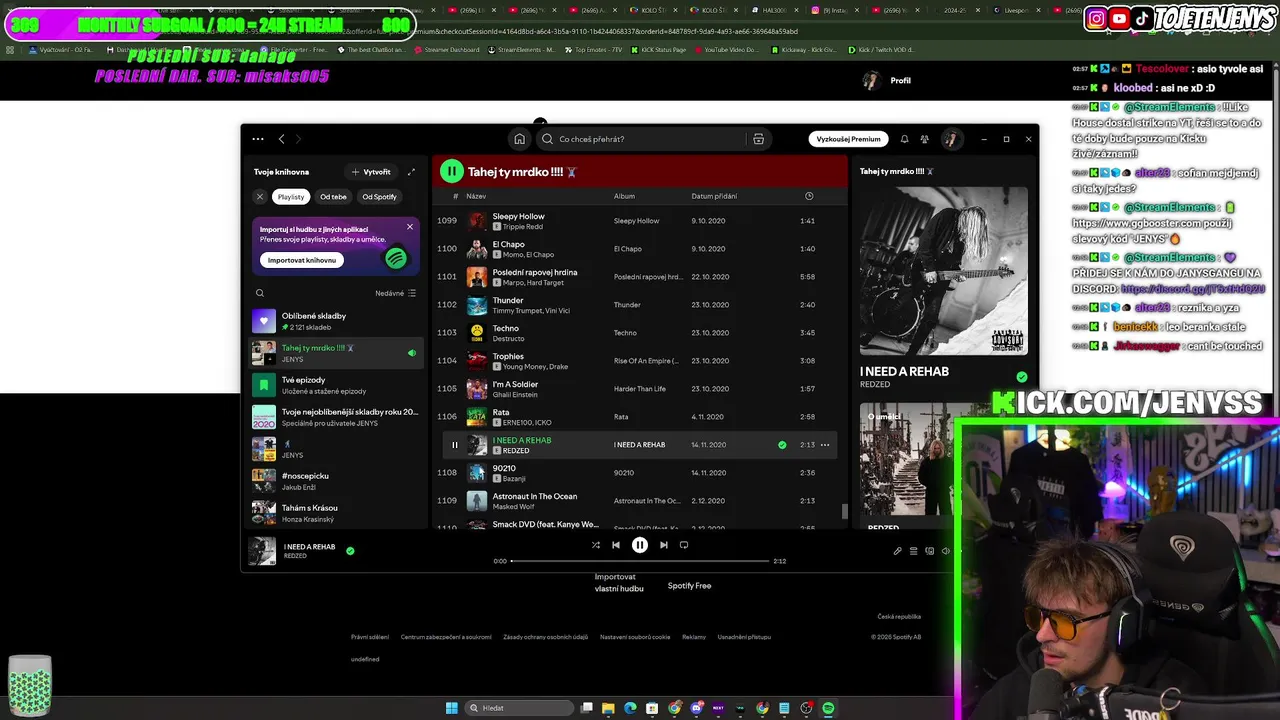
Task: Clear the library filter with the X
Action: [x=260, y=197]
